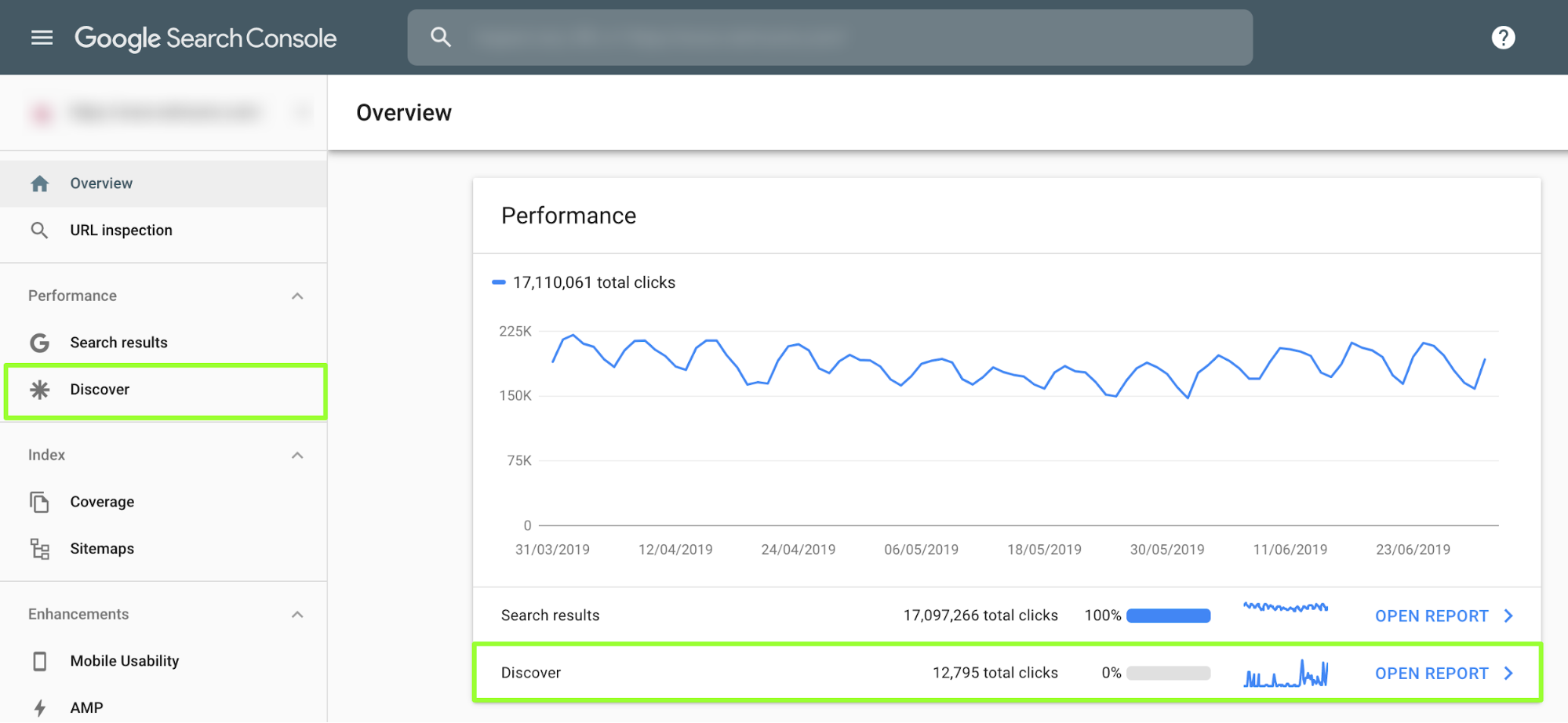Click the 100% Search results progress bar
1568x723 pixels.
[1168, 616]
